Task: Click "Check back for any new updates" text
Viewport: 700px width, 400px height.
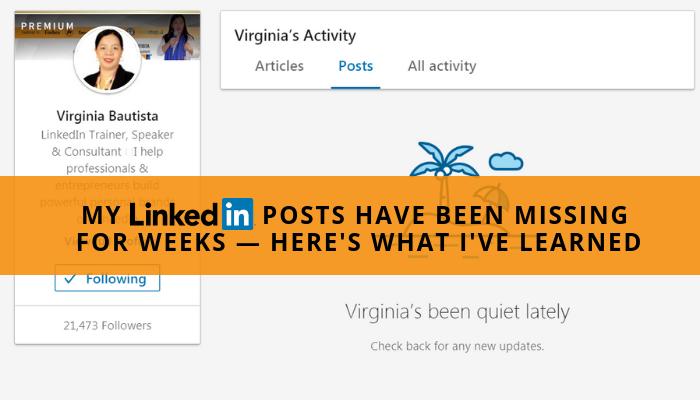Action: [457, 346]
